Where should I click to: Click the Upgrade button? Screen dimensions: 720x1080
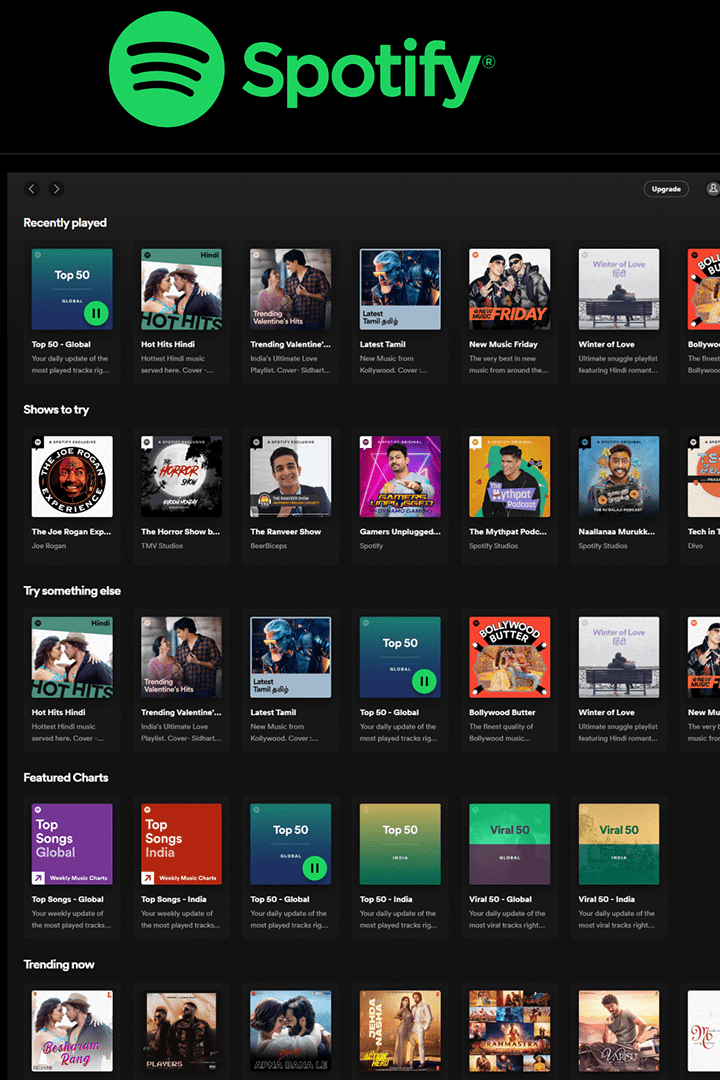[x=666, y=189]
